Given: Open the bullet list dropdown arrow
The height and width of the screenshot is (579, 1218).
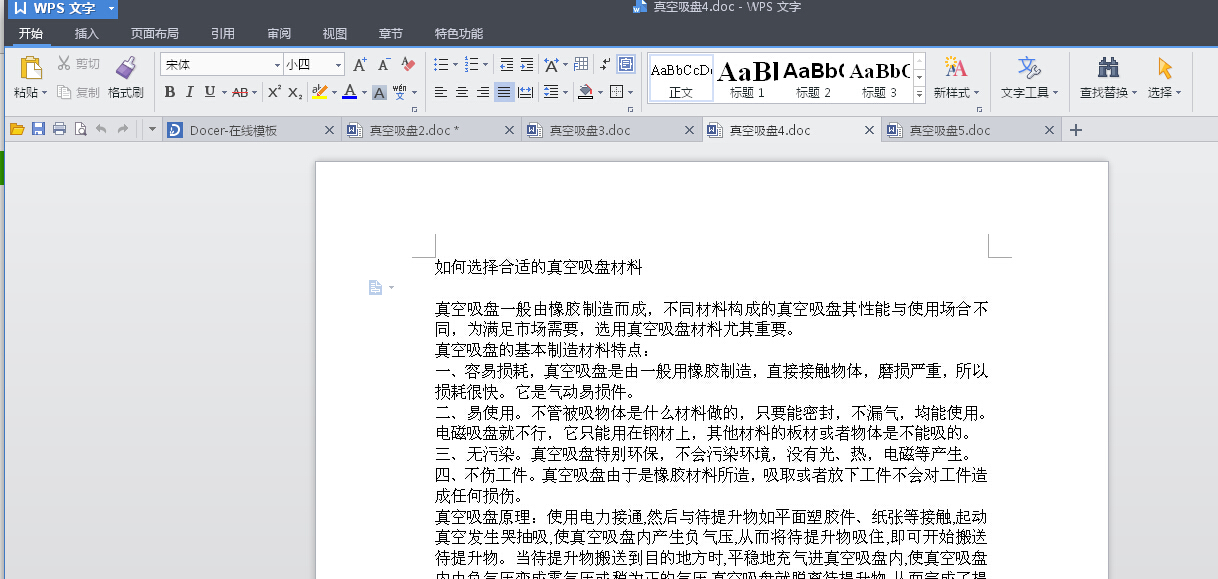Looking at the screenshot, I should [455, 65].
